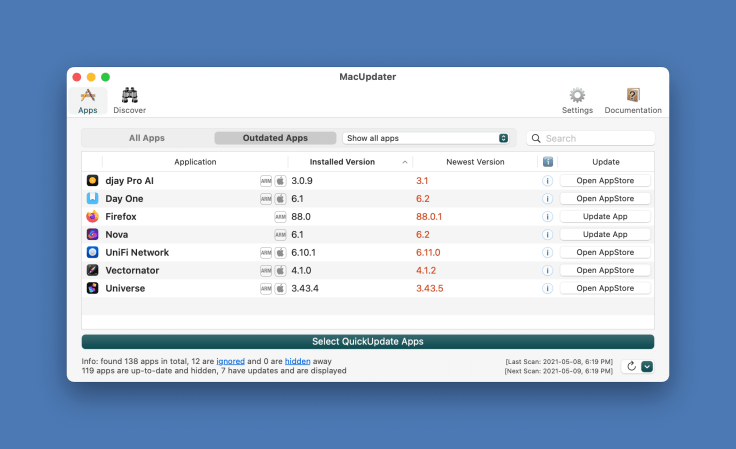
Task: Click installed version '3.43.4'
Action: click(305, 288)
